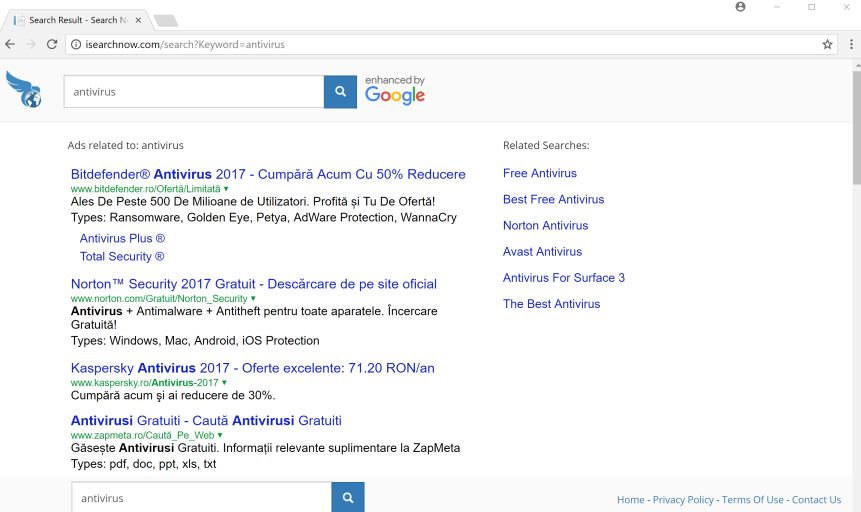The width and height of the screenshot is (861, 512).
Task: Open the Antivirus Plus sitelink
Action: (x=122, y=238)
